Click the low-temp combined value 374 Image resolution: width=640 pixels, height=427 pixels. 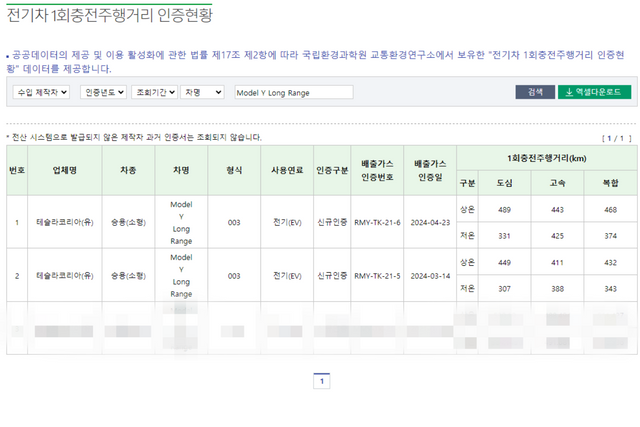611,236
